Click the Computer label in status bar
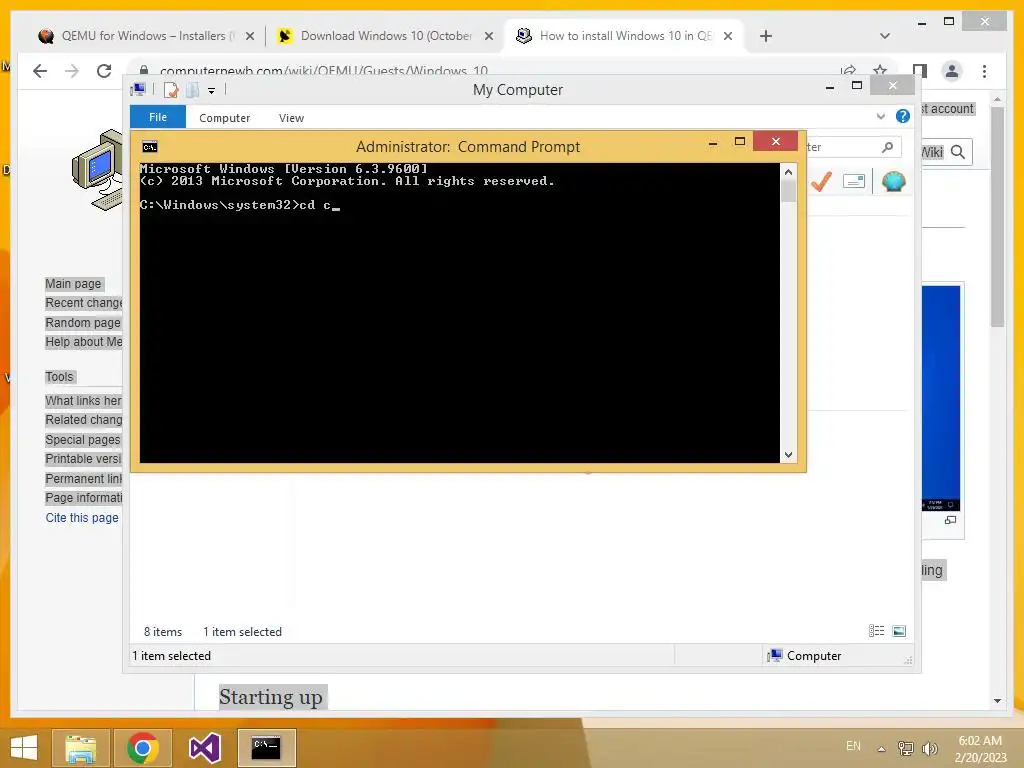The height and width of the screenshot is (768, 1024). click(814, 656)
